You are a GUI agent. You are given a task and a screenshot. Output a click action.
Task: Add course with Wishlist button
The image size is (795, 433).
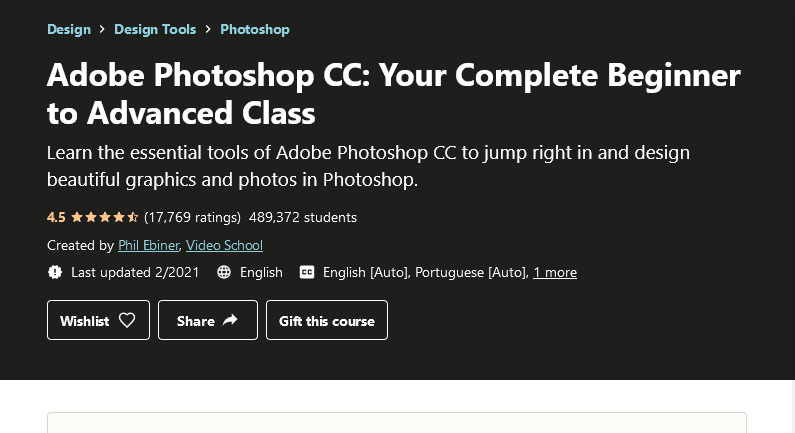click(98, 320)
